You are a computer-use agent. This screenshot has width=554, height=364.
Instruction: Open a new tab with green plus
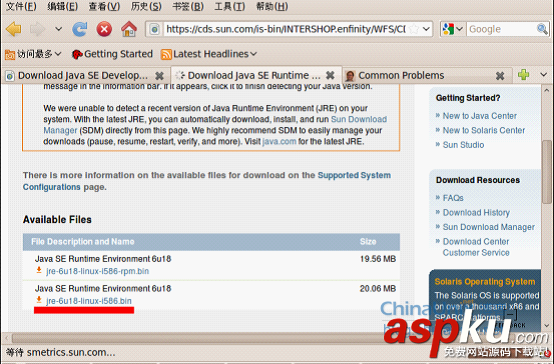tap(523, 75)
